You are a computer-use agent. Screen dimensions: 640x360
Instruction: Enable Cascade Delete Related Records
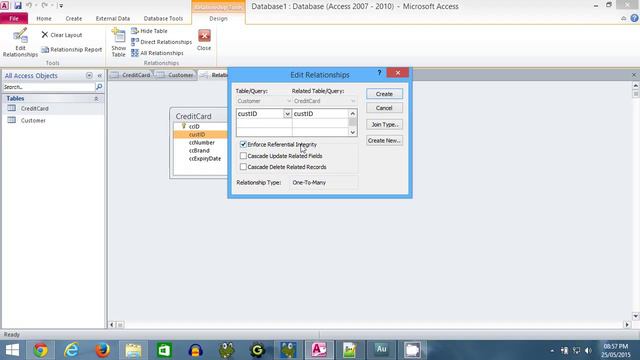[243, 167]
